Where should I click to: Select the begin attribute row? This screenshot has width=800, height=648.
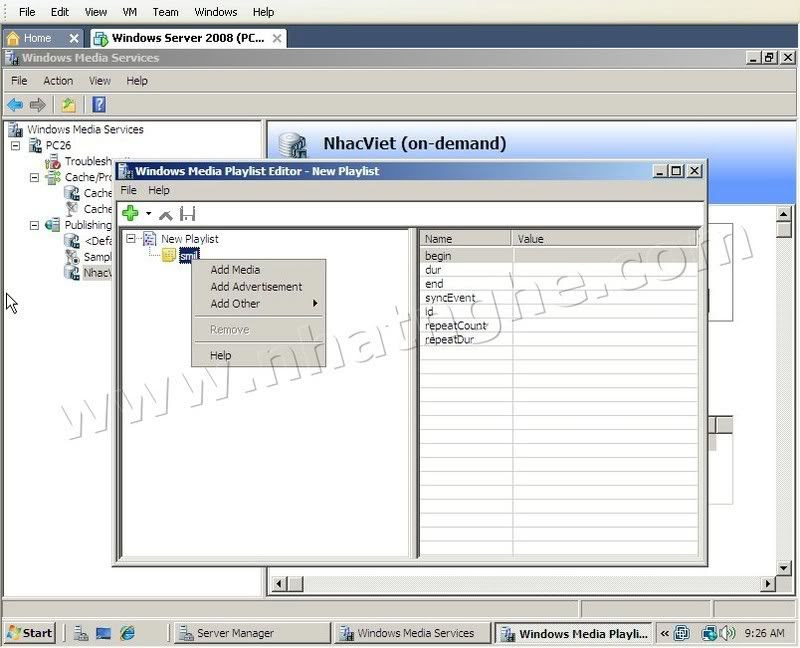tap(559, 256)
